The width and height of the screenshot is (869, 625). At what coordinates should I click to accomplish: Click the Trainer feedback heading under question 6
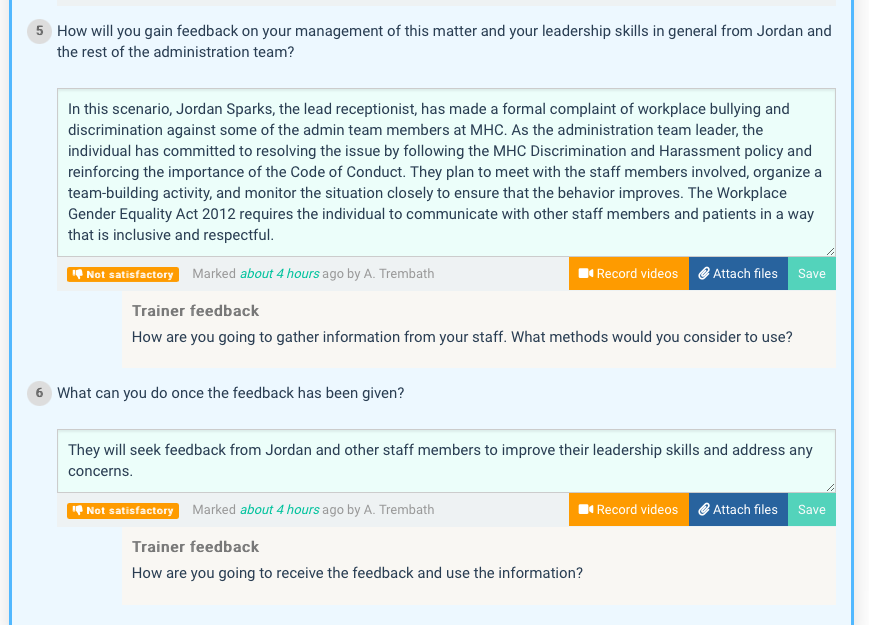[195, 547]
